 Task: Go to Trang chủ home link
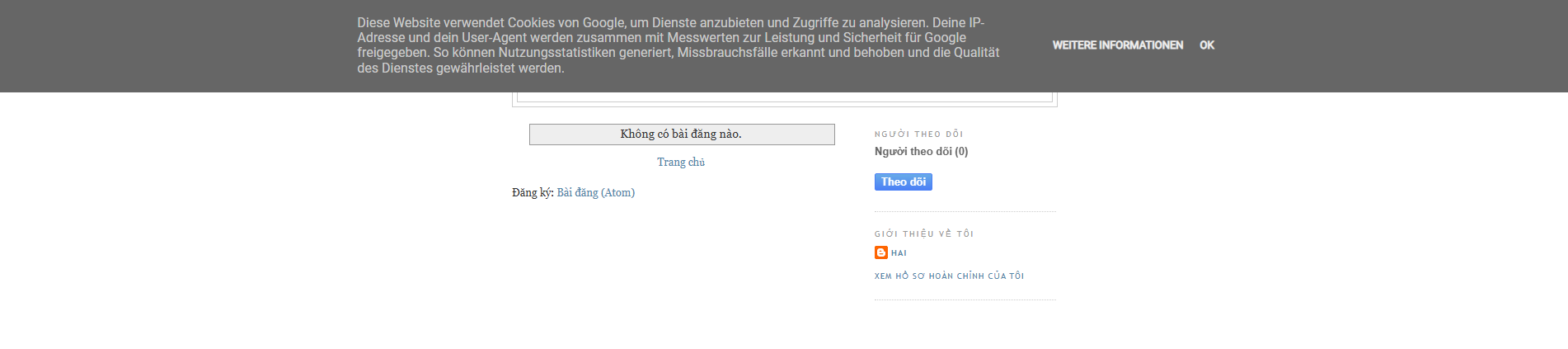681,162
